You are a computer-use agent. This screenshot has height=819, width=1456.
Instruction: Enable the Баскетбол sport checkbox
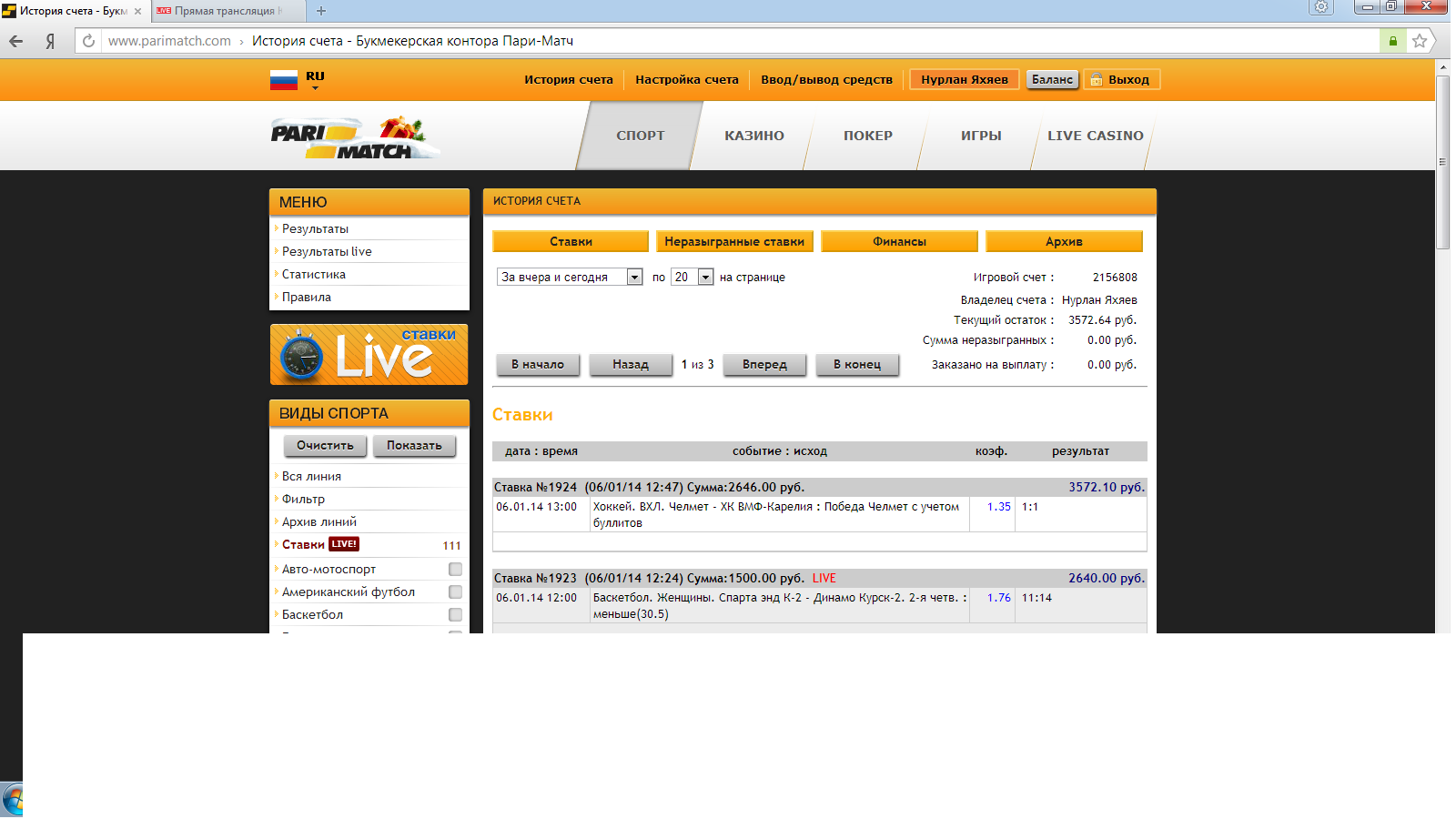tap(455, 615)
